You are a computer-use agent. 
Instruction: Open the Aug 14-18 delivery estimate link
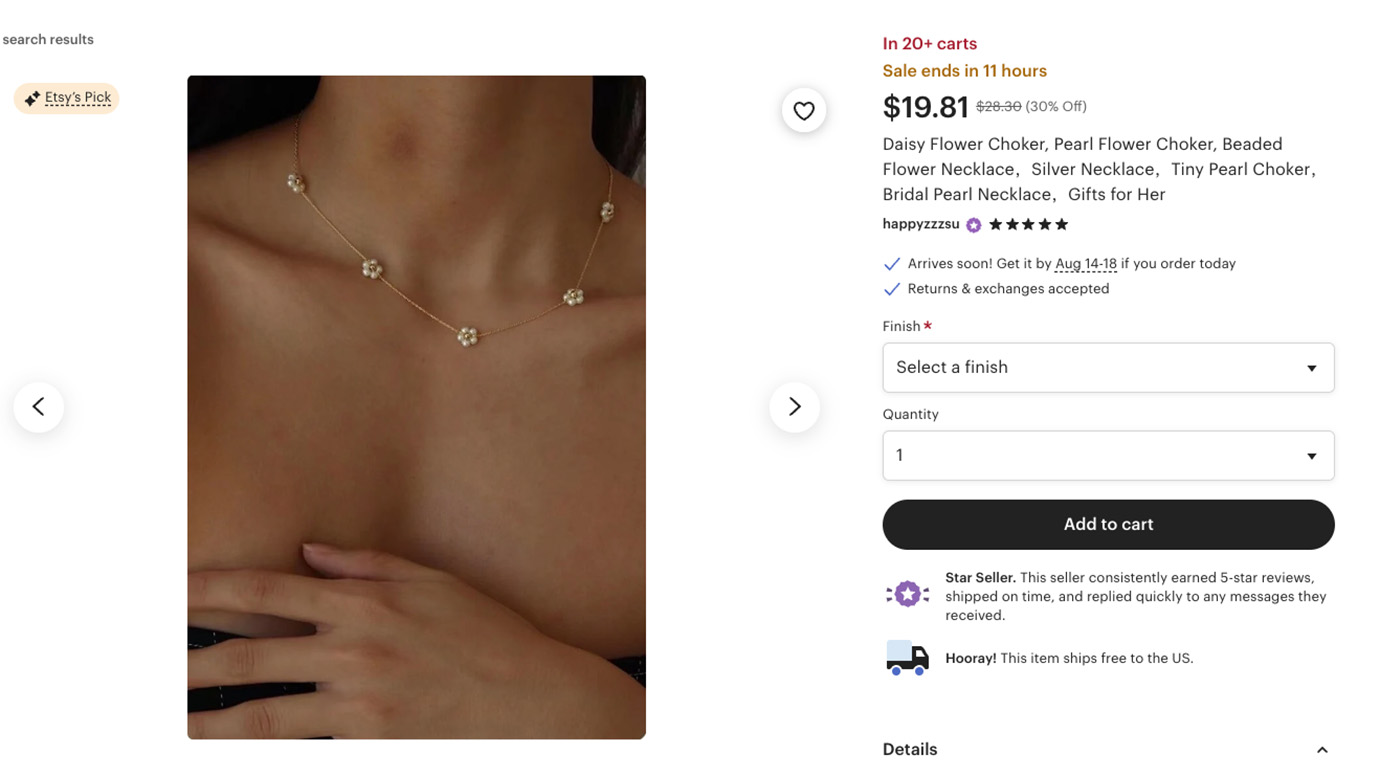(x=1086, y=263)
